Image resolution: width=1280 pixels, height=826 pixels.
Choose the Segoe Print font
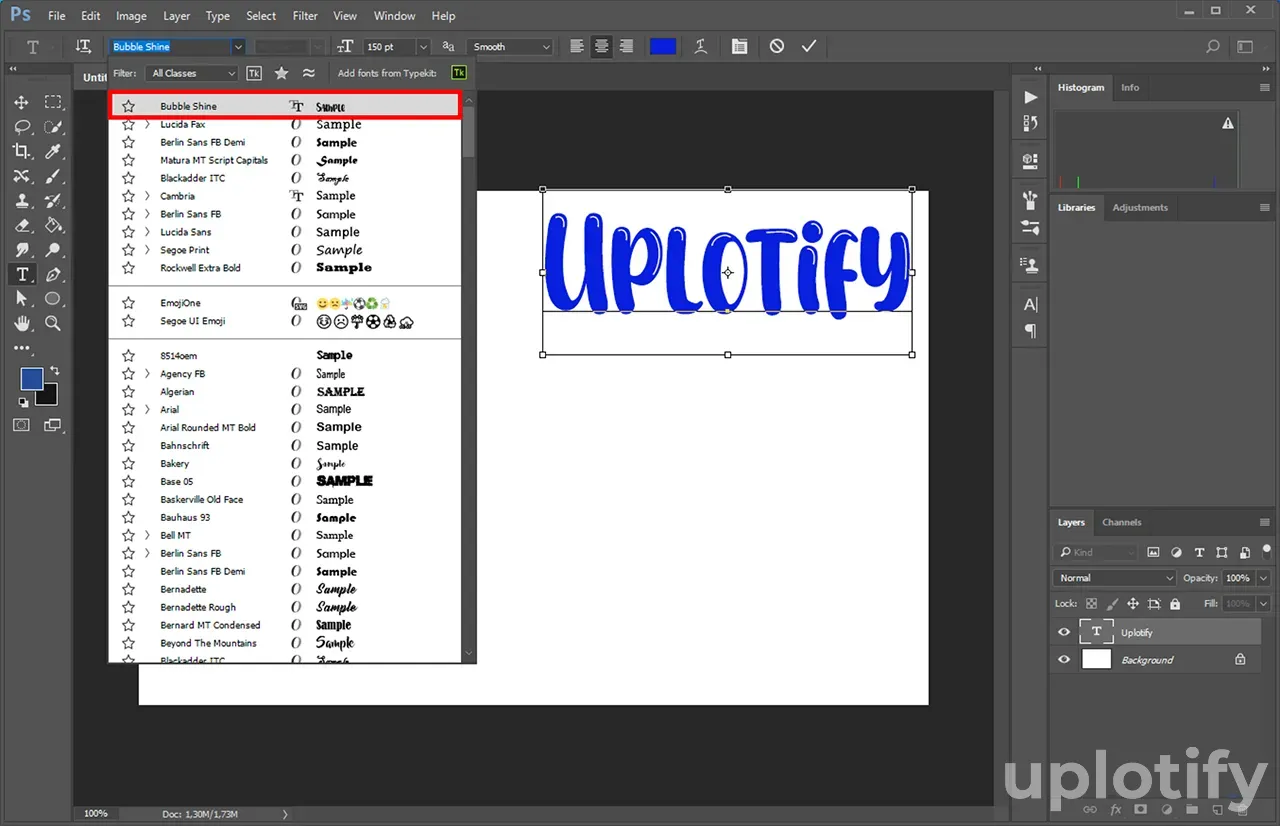284,250
